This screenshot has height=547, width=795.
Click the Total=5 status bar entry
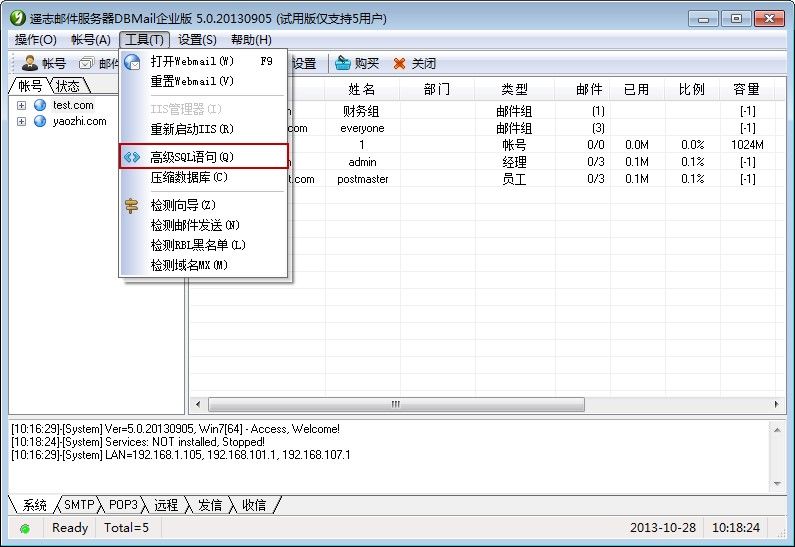(126, 528)
